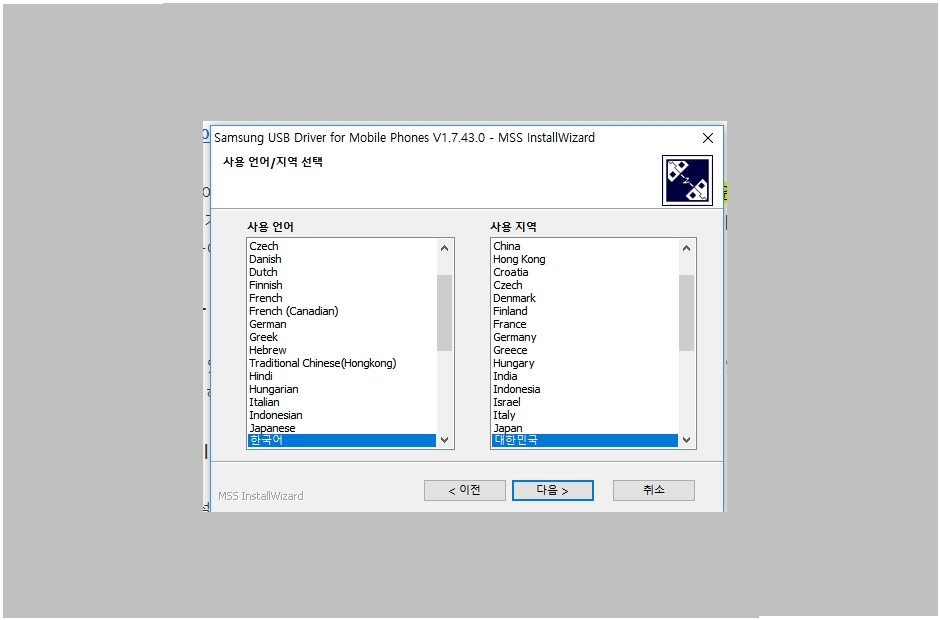The width and height of the screenshot is (940, 620).
Task: Select French language entry
Action: pos(342,298)
